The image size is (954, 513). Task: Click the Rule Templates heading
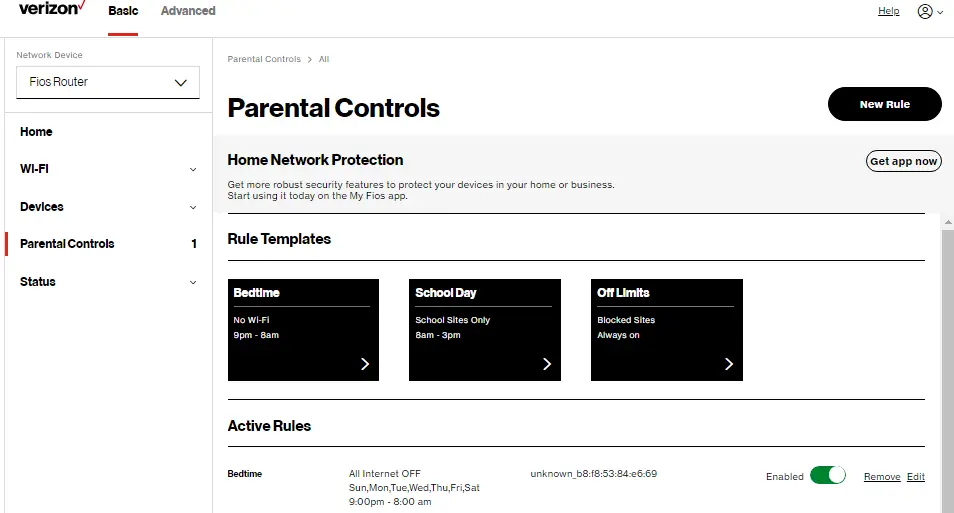tap(279, 239)
